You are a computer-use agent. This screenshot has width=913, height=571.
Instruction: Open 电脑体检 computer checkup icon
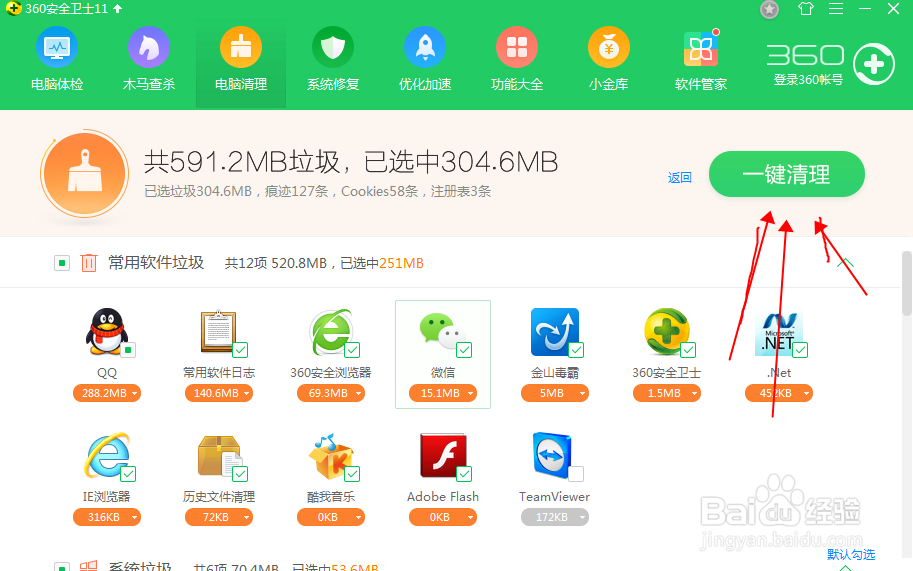(57, 48)
